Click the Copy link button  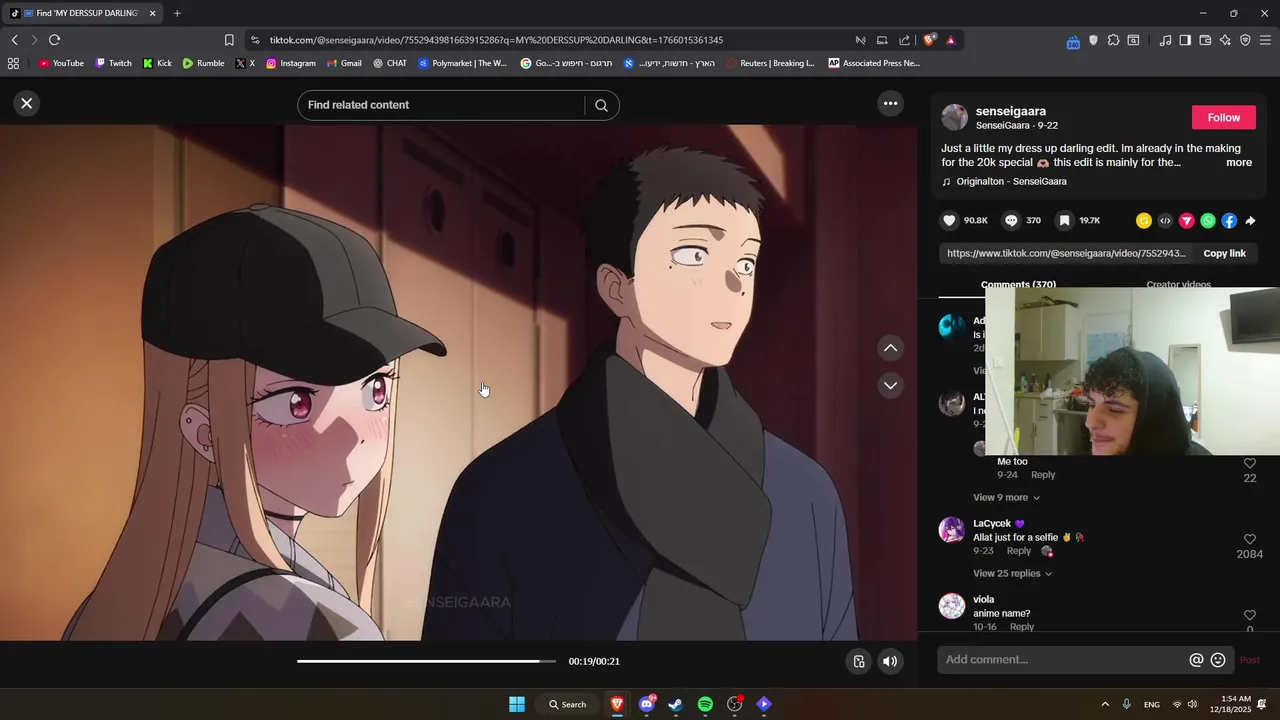(1224, 253)
